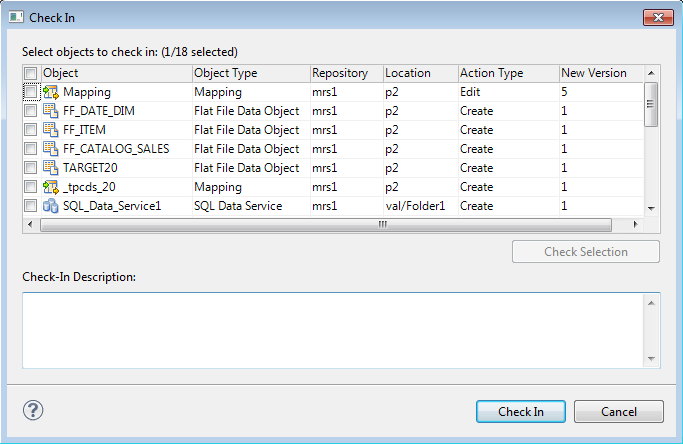Click the horizontal scrollbar thumb of the list

tap(326, 225)
